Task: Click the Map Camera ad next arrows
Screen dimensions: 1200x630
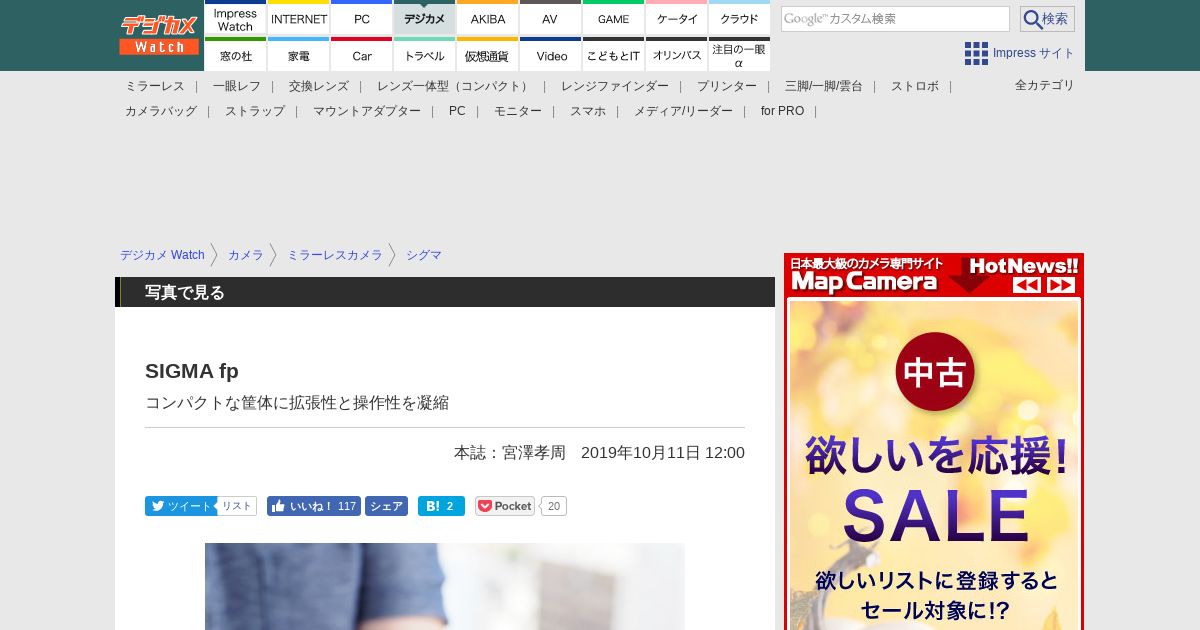Action: click(1061, 285)
